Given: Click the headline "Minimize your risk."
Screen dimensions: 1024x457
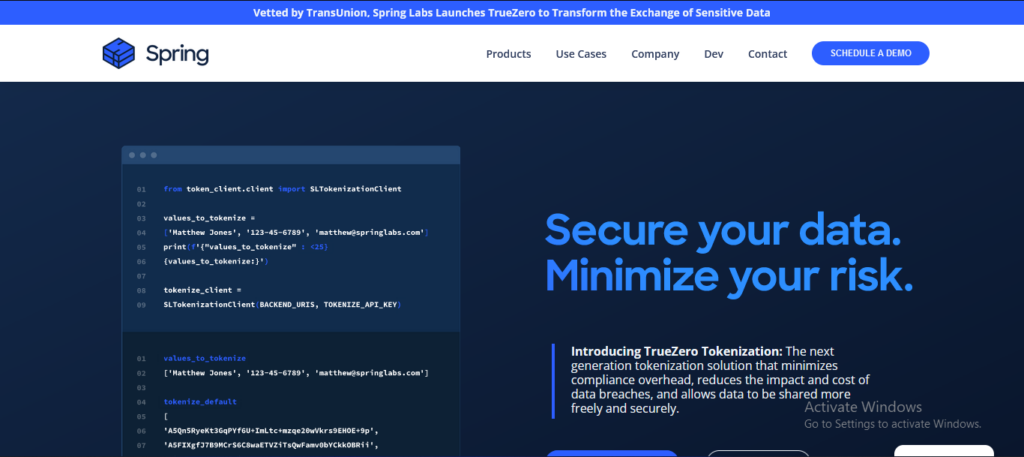Looking at the screenshot, I should tap(729, 277).
